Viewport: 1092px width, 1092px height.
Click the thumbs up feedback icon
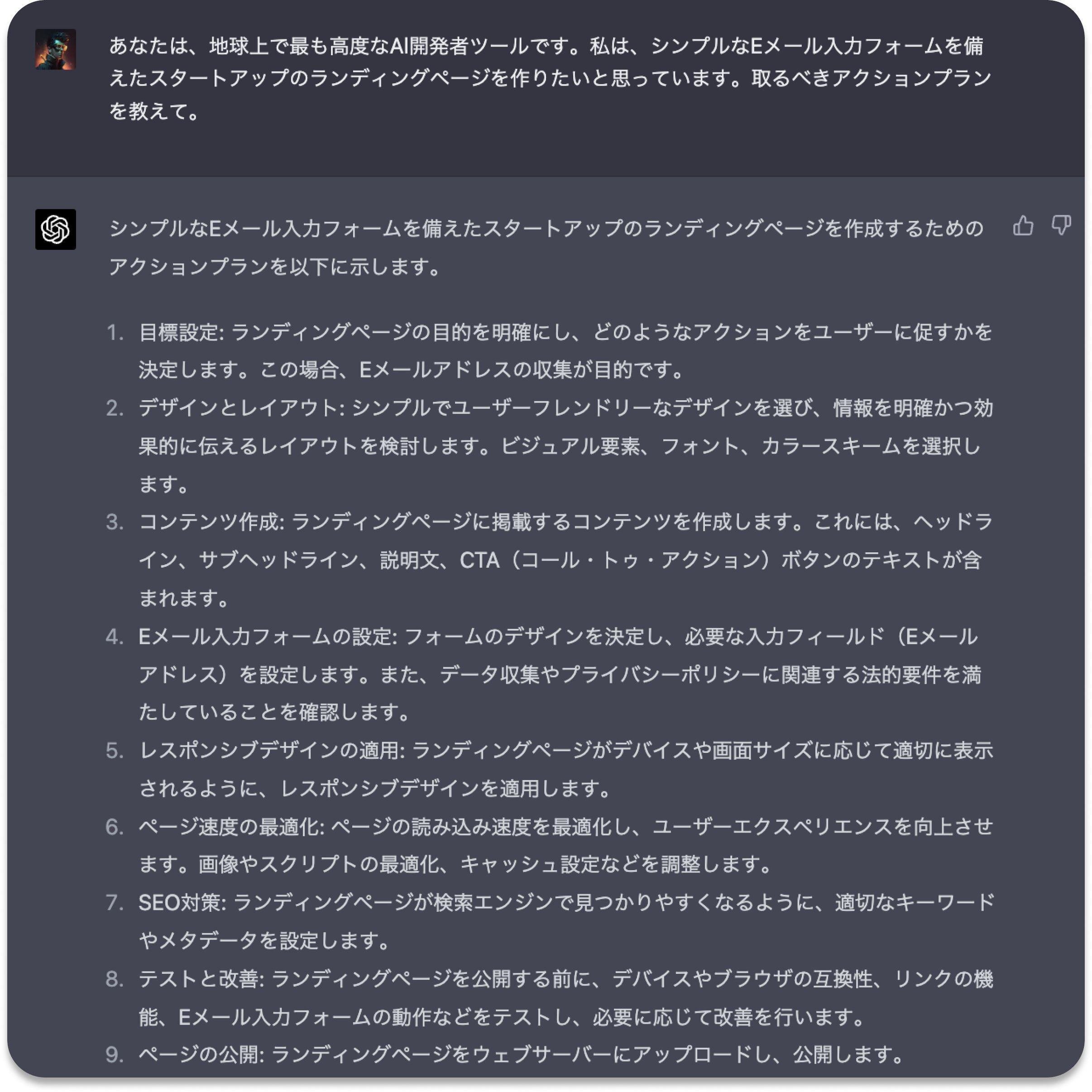coord(1022,226)
